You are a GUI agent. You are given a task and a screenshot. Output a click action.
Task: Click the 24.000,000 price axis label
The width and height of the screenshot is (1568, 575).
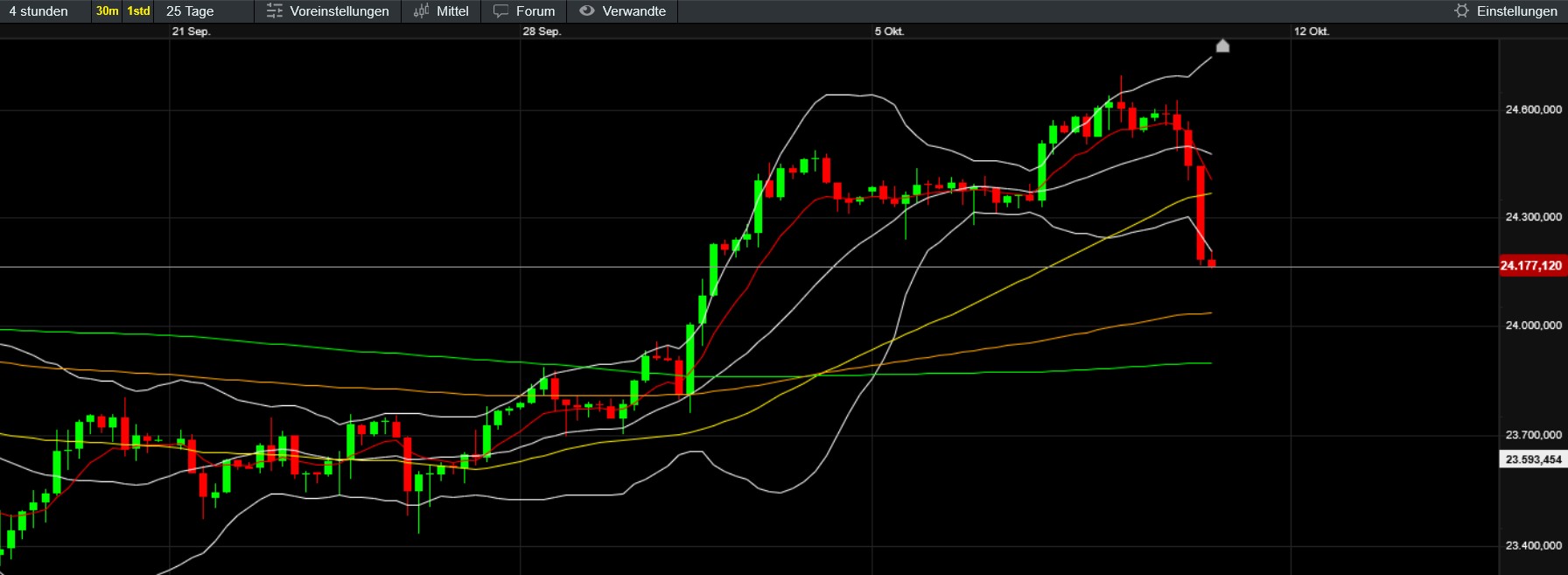point(1533,326)
